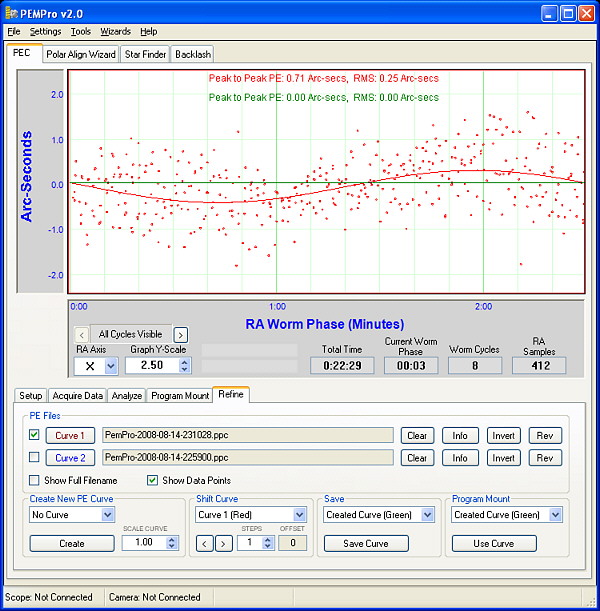Decrease shift Steps spinner
600x611 pixels.
pyautogui.click(x=268, y=547)
